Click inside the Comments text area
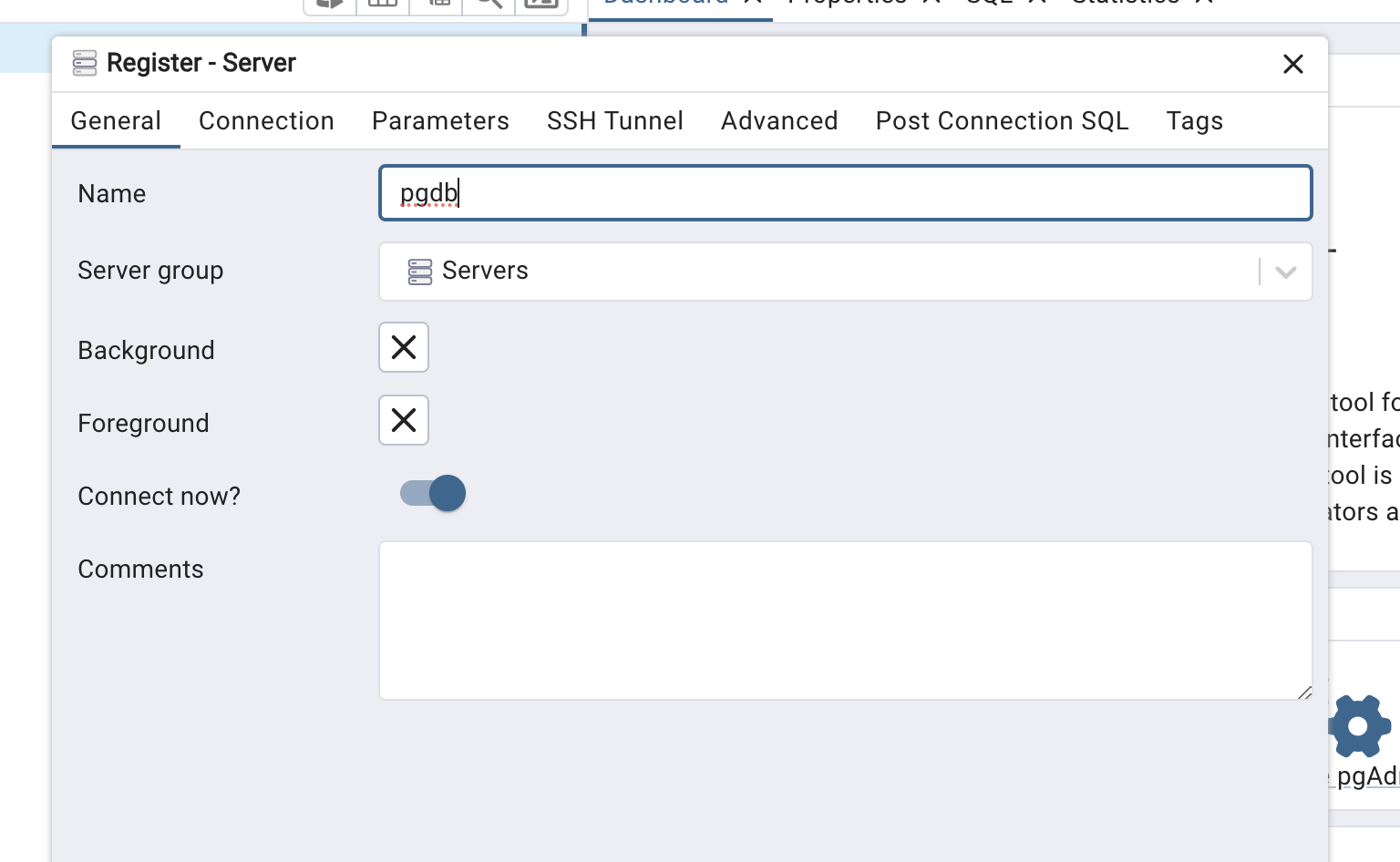Viewport: 1400px width, 862px height. coord(845,621)
